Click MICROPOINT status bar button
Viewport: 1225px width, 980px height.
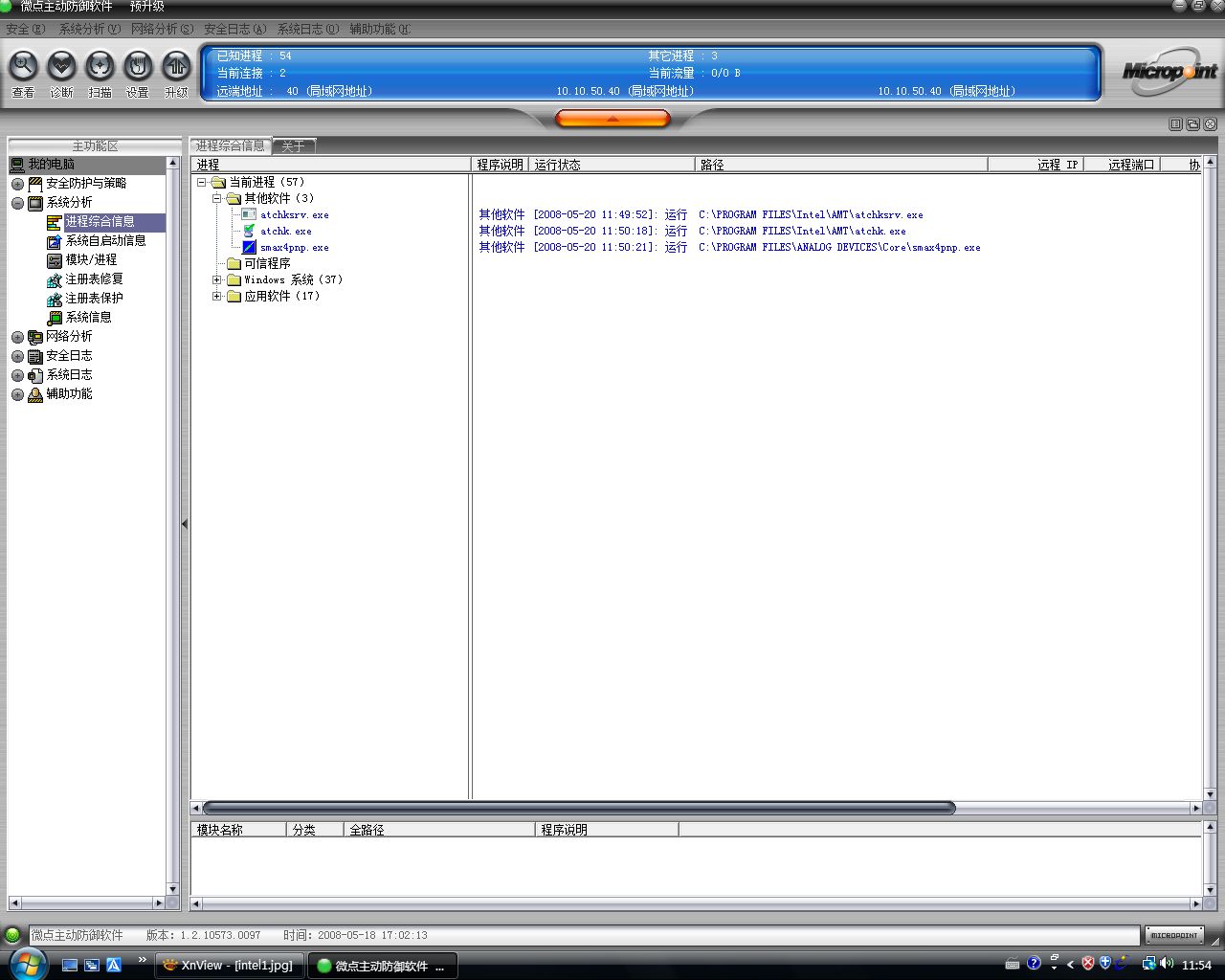tap(1174, 935)
